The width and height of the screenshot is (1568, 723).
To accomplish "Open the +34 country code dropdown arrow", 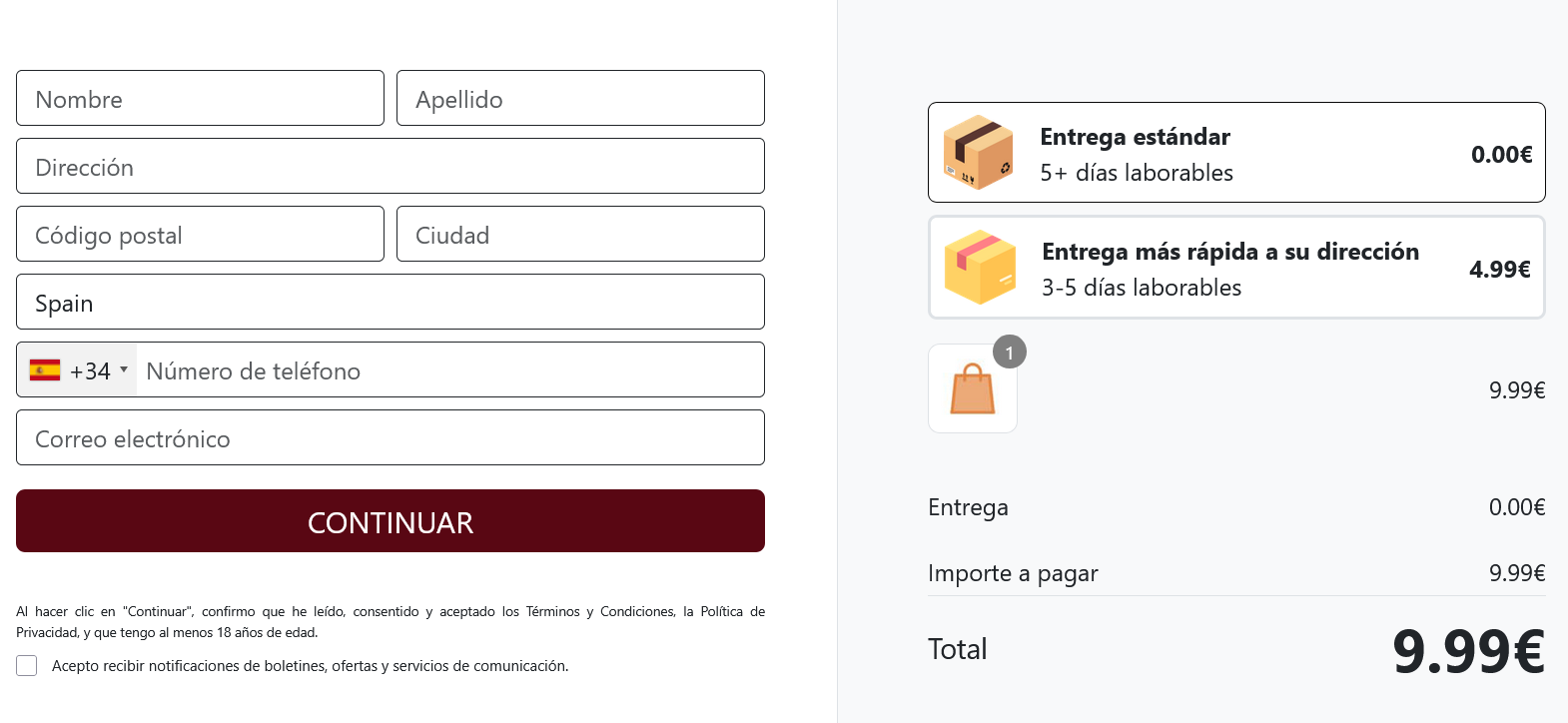I will point(124,369).
